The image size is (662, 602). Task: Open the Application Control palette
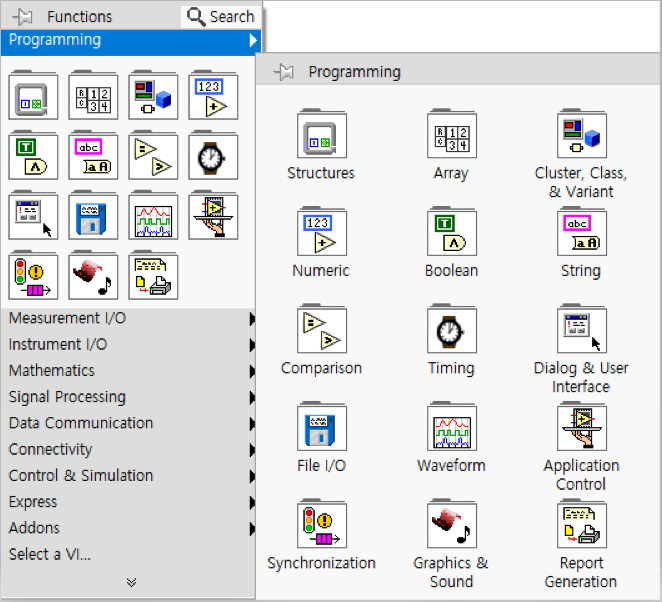coord(582,426)
